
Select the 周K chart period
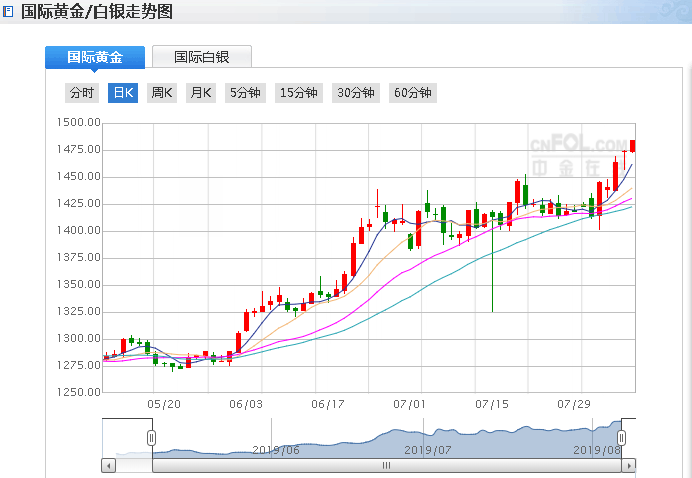coord(162,93)
